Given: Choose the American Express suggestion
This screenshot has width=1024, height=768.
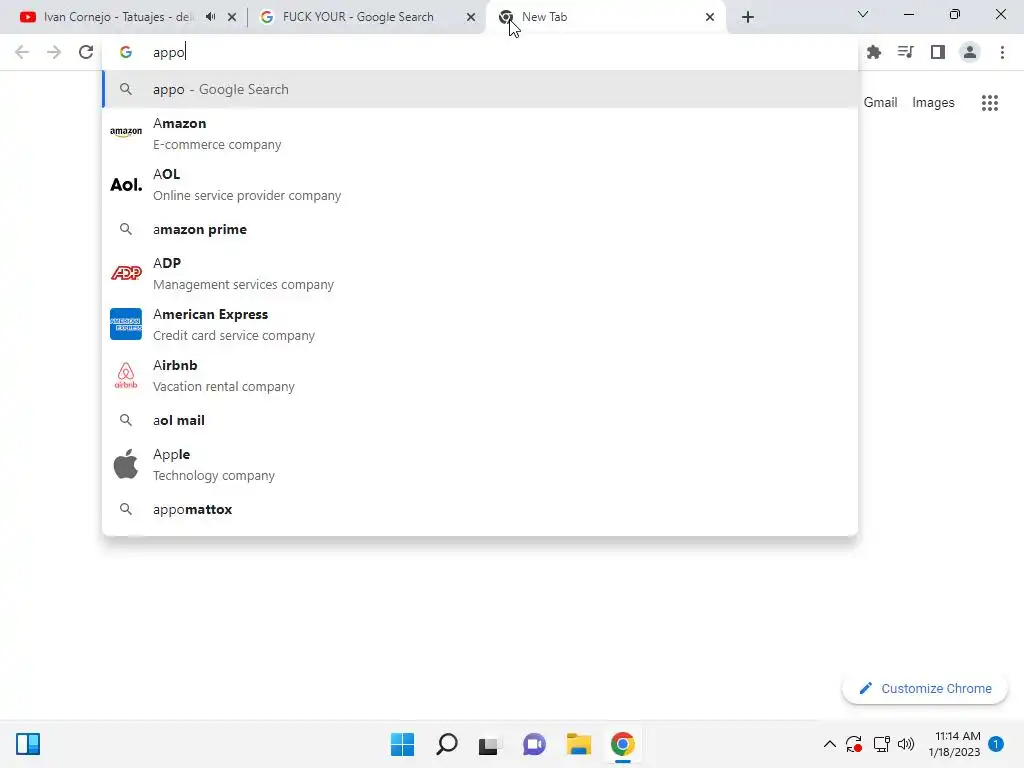Looking at the screenshot, I should coord(480,325).
